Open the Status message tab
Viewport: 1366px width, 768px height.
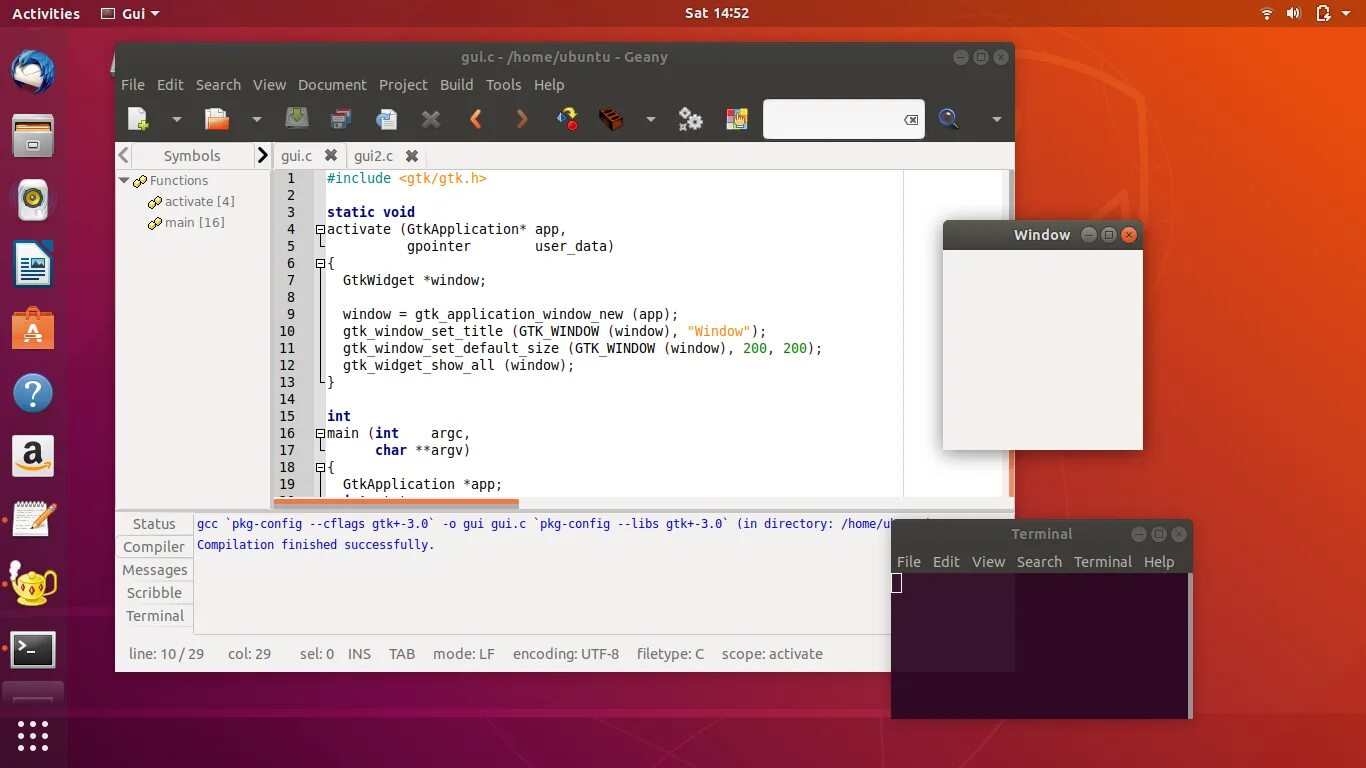coord(154,524)
